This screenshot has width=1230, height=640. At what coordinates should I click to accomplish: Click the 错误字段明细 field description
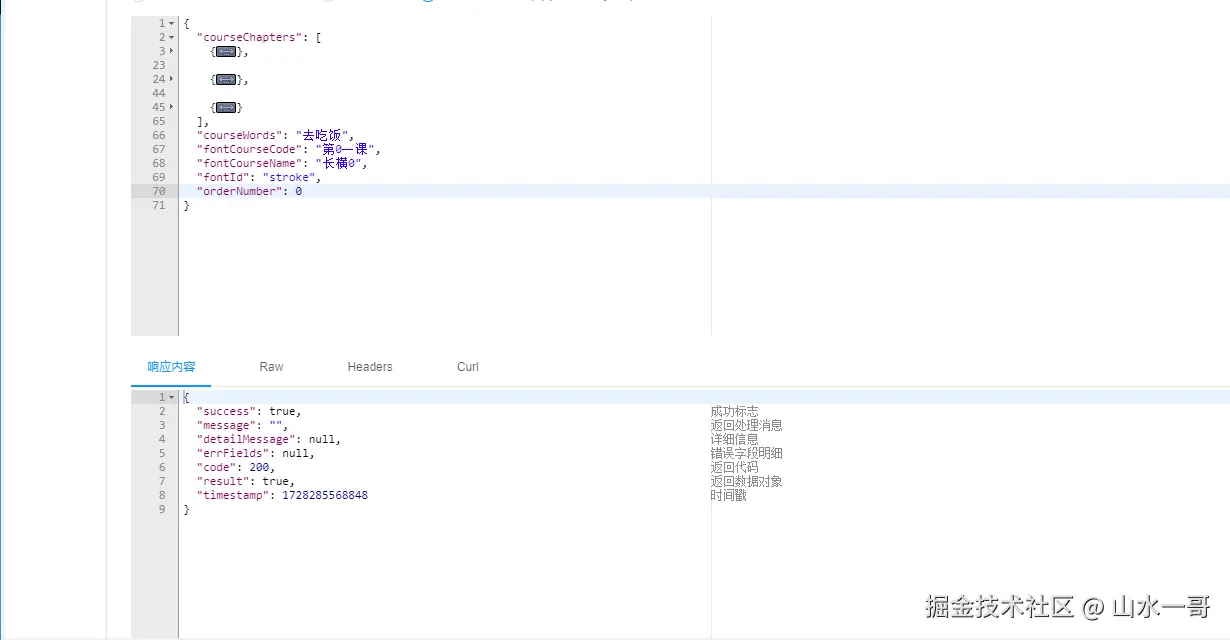click(x=746, y=453)
